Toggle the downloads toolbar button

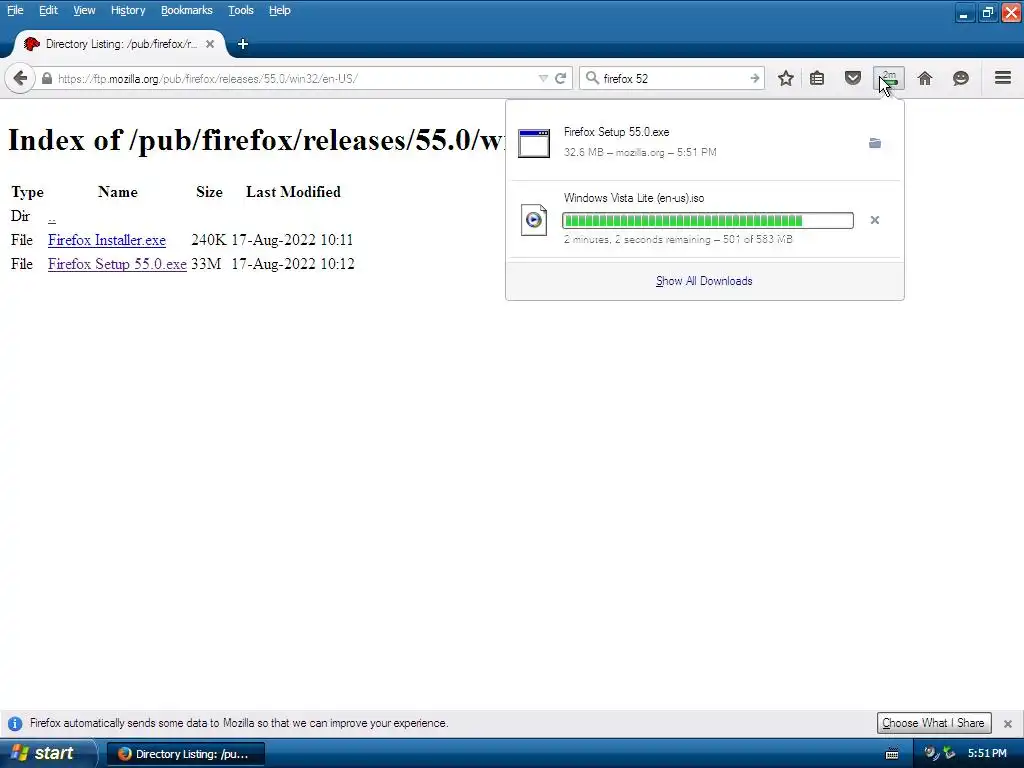889,78
